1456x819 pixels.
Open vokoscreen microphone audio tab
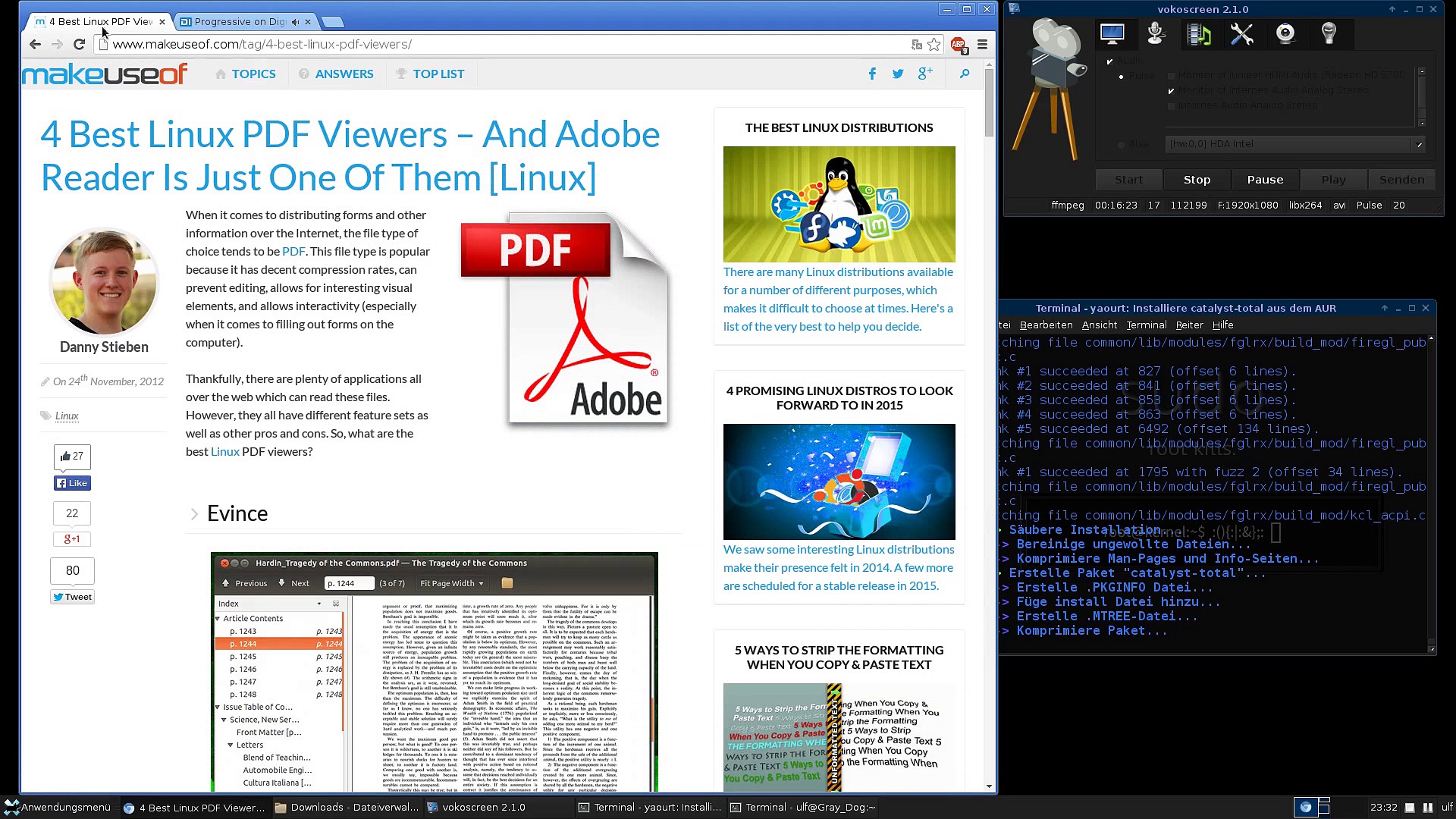[x=1156, y=34]
